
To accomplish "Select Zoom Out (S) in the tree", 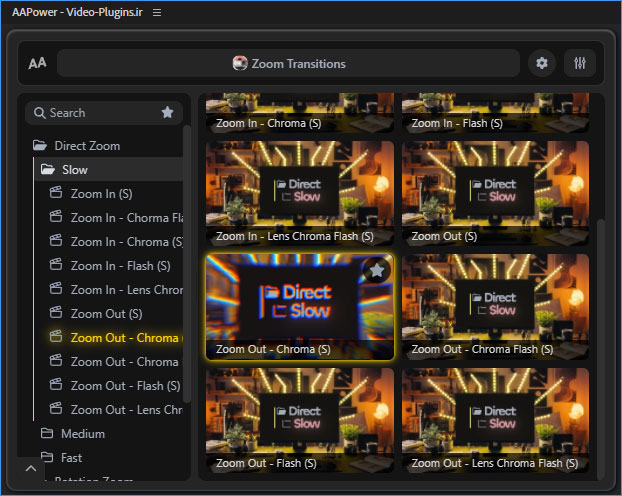I will point(106,314).
